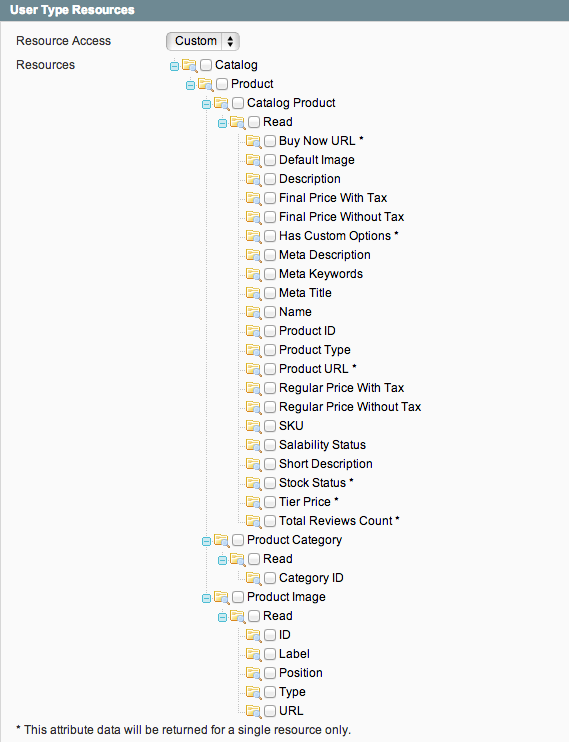569x742 pixels.
Task: Collapse the Product Category tree node
Action: tap(206, 541)
